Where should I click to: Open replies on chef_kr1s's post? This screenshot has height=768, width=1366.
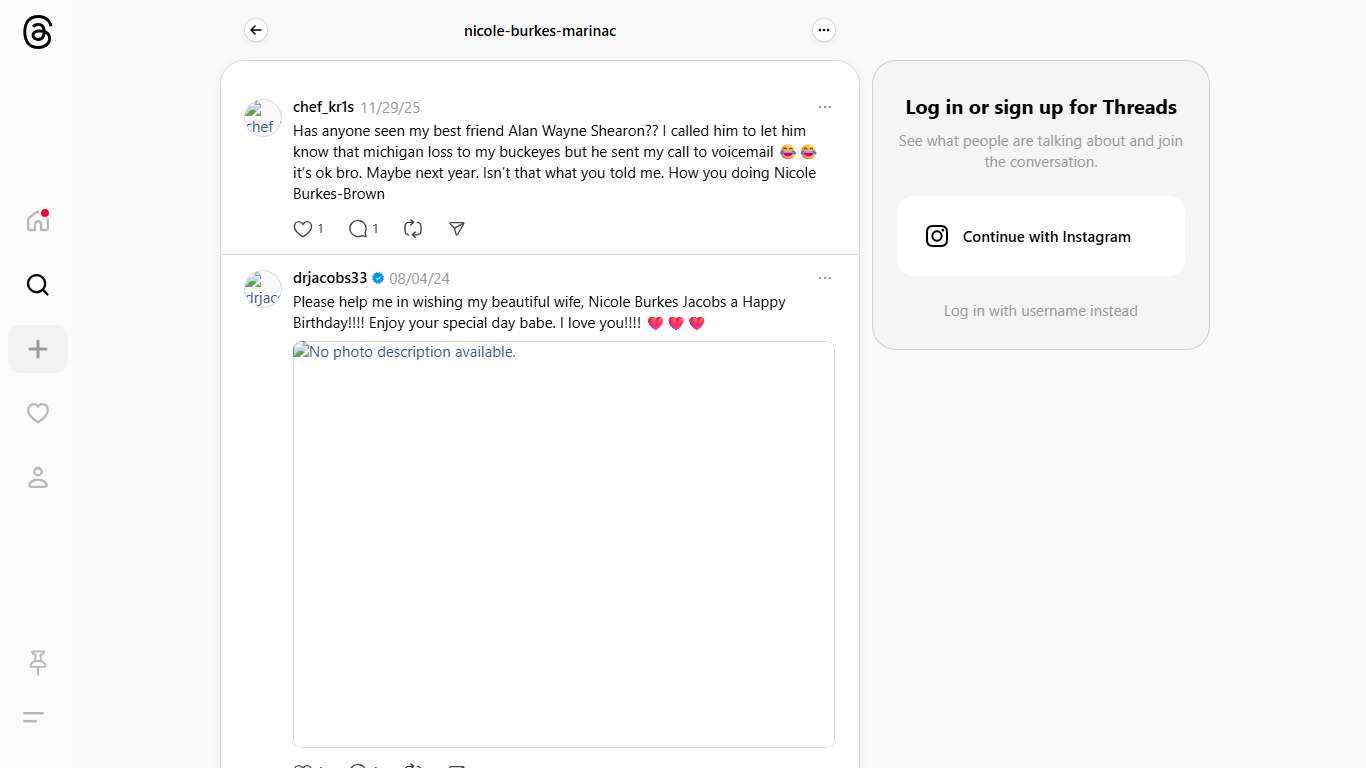[358, 229]
